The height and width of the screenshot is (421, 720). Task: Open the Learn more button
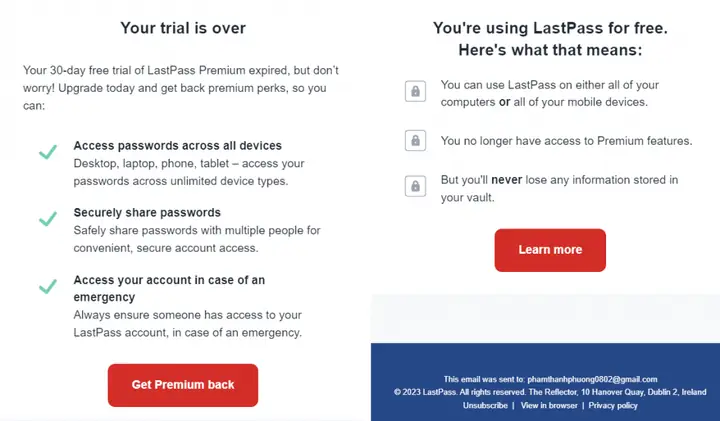(x=550, y=250)
